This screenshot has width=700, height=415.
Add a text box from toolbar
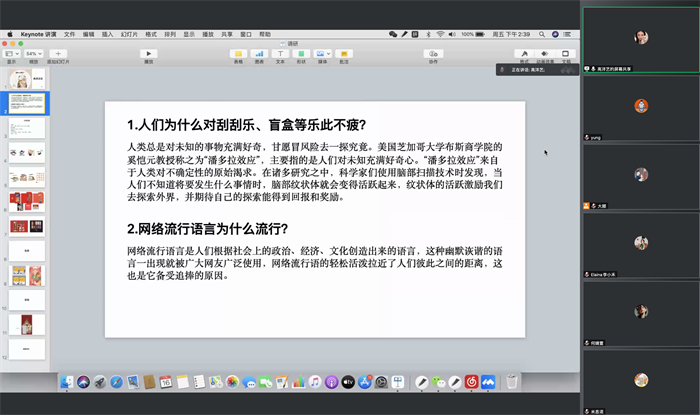tap(280, 54)
